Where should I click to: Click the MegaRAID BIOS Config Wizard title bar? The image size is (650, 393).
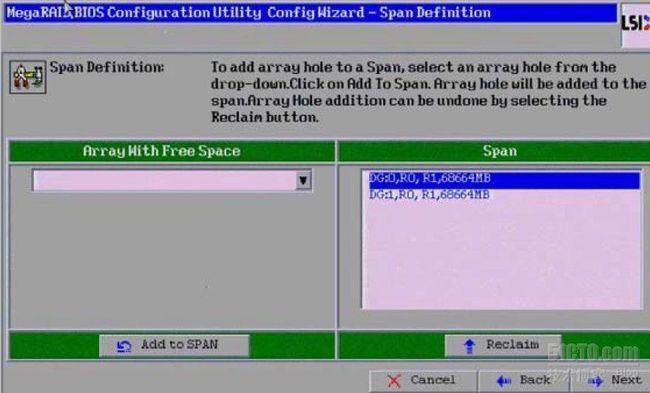point(310,13)
